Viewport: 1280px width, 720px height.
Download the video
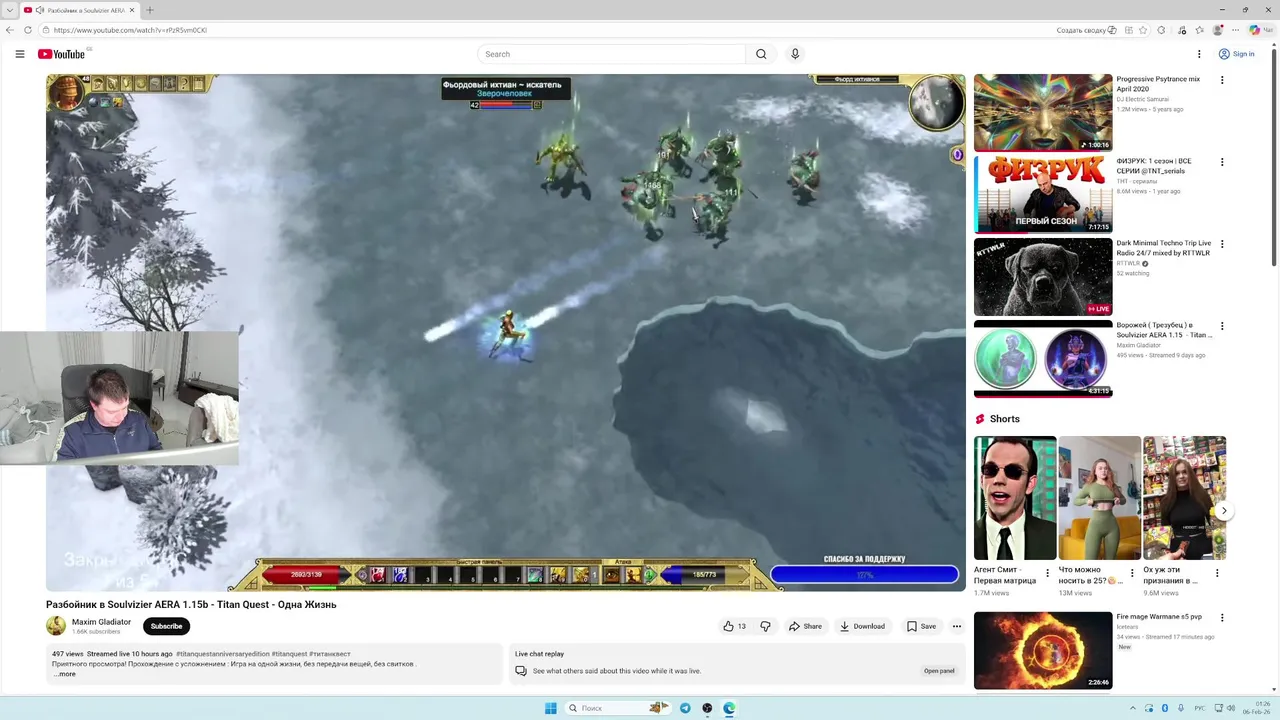(862, 626)
